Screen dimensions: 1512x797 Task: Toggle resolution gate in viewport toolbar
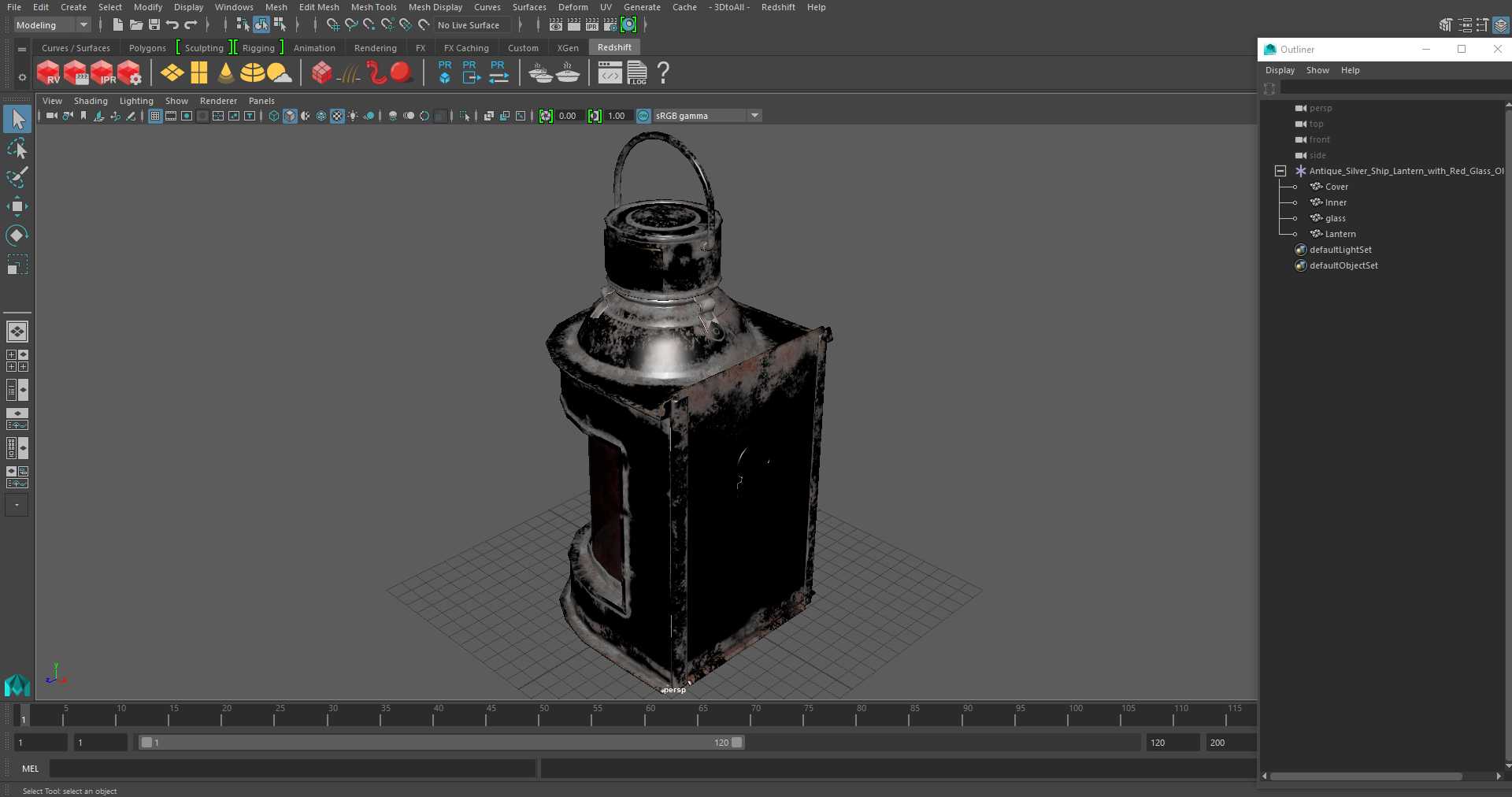(x=187, y=116)
